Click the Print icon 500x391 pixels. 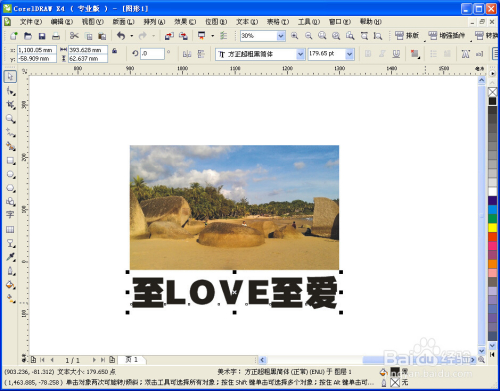[x=56, y=36]
